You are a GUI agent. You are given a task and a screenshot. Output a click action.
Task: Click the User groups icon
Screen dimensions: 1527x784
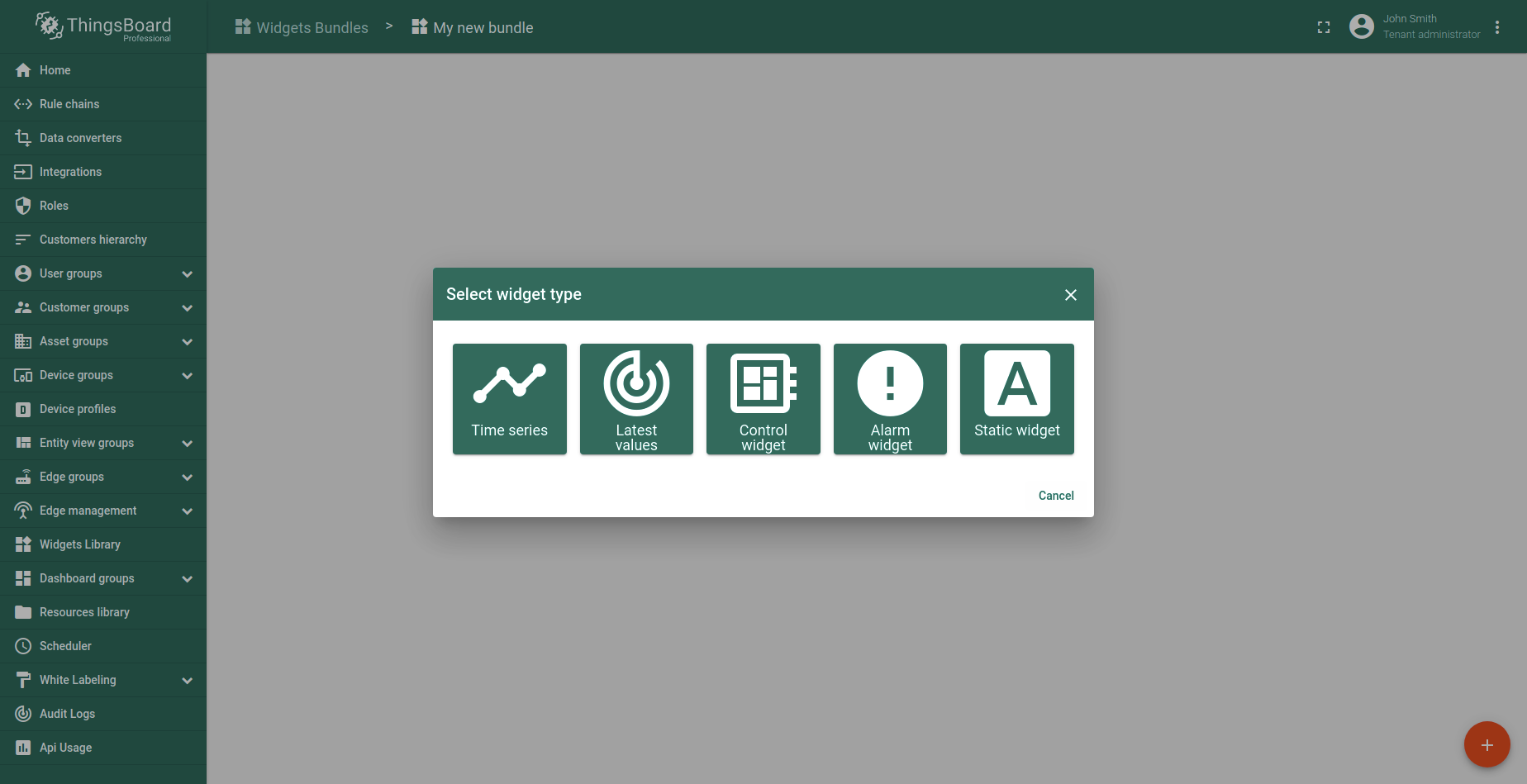tap(23, 273)
